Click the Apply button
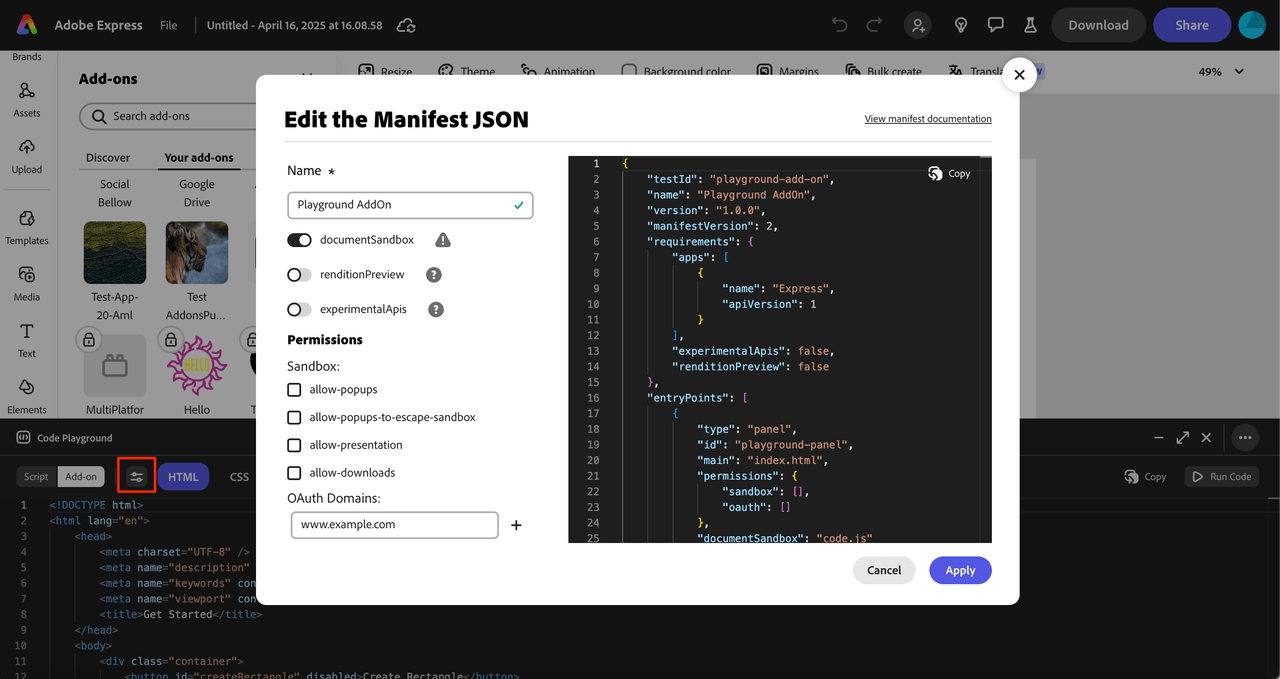Viewport: 1280px width, 679px height. pyautogui.click(x=960, y=570)
